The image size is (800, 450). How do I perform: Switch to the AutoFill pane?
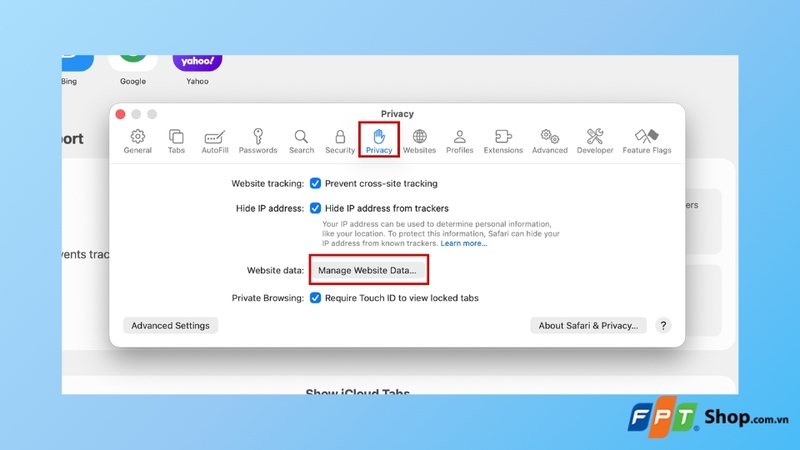[x=215, y=141]
